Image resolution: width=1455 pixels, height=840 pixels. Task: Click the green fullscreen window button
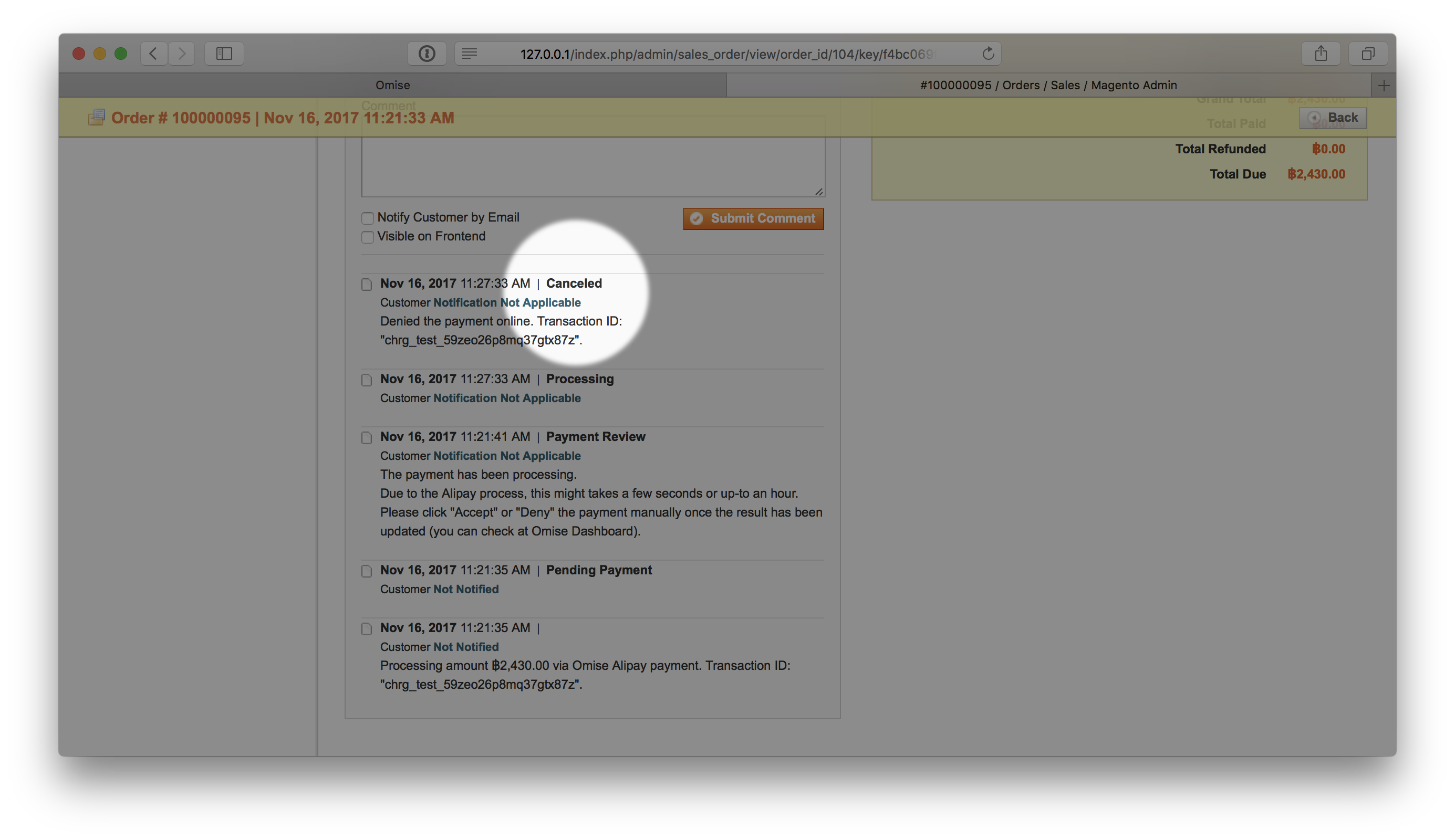121,54
